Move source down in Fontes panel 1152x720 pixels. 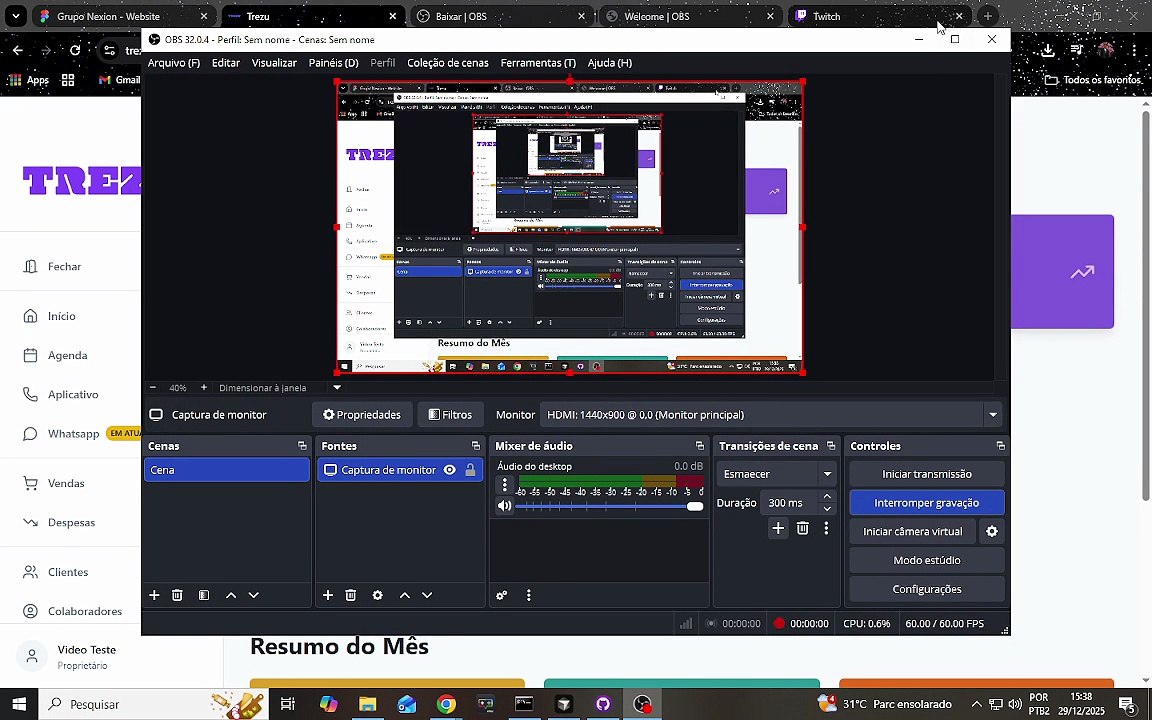(x=427, y=595)
